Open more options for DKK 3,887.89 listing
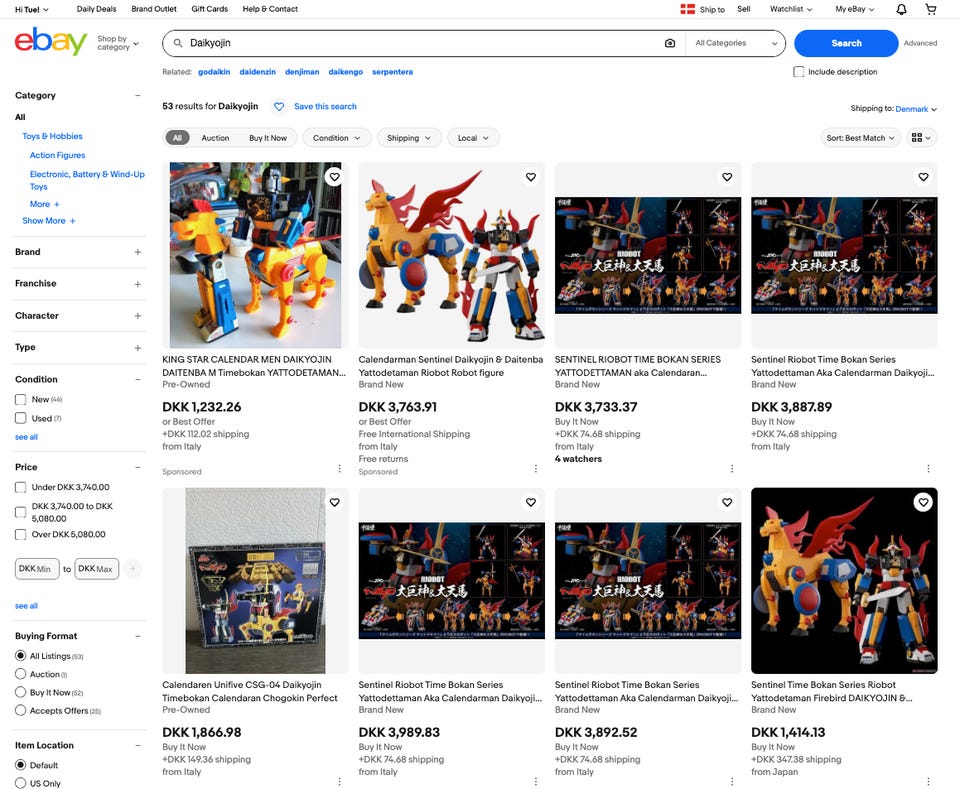The width and height of the screenshot is (960, 789). 928,468
